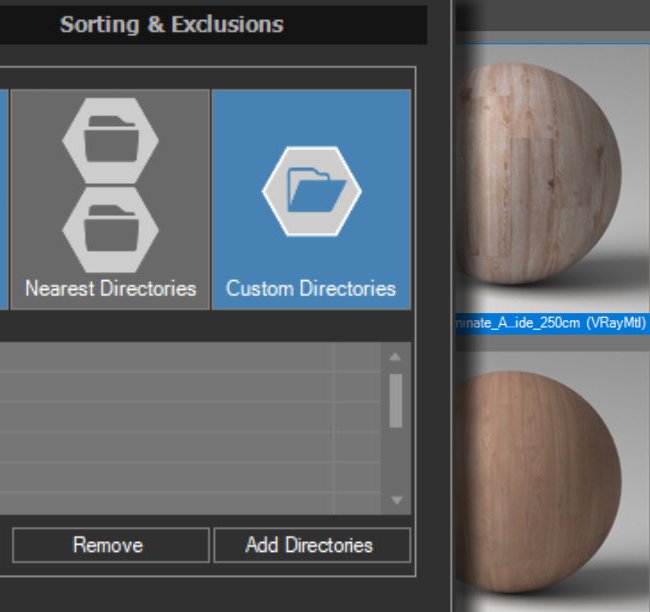Viewport: 650px width, 612px height.
Task: Click the first row of the directories list
Action: (x=190, y=357)
